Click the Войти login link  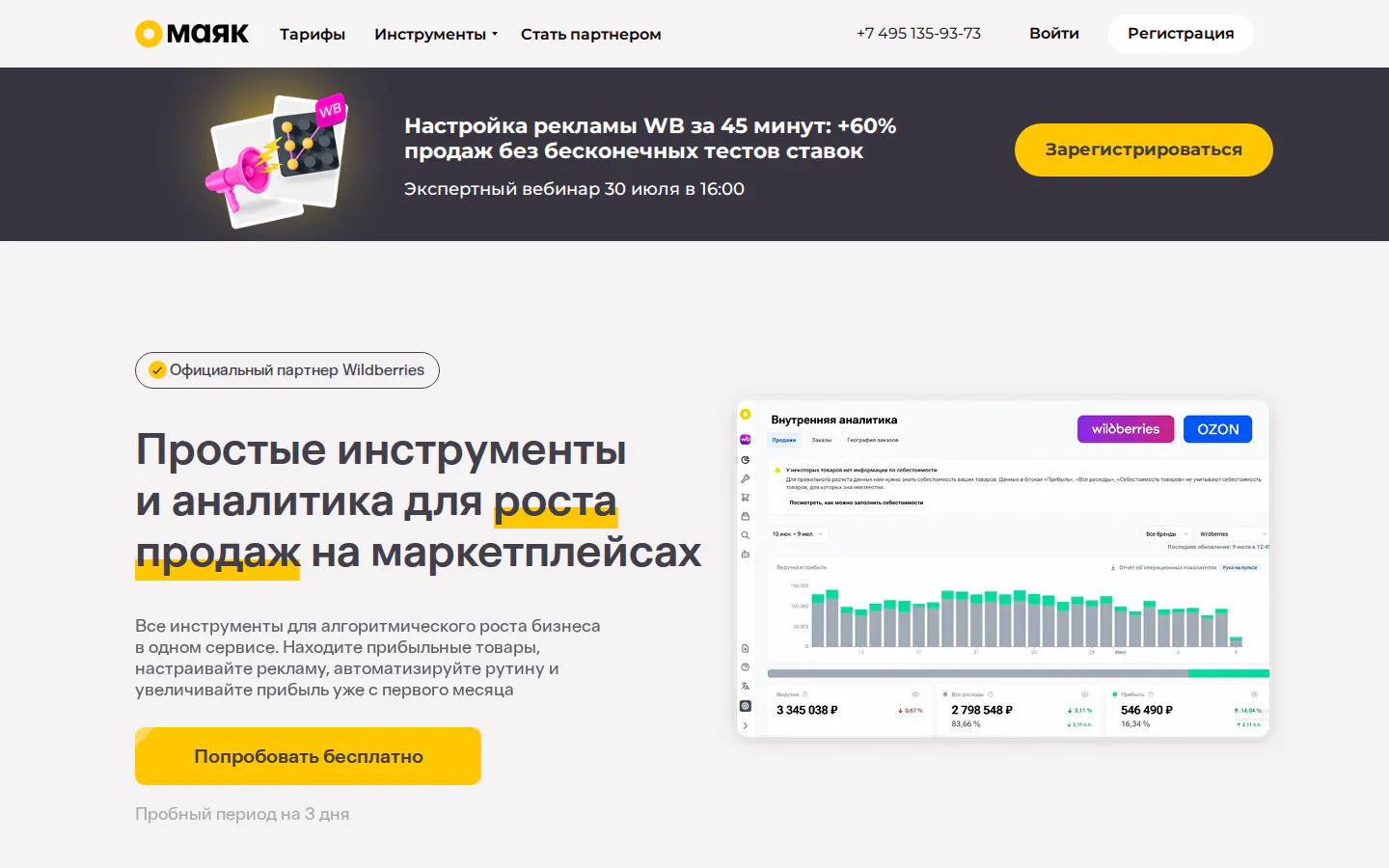point(1054,33)
